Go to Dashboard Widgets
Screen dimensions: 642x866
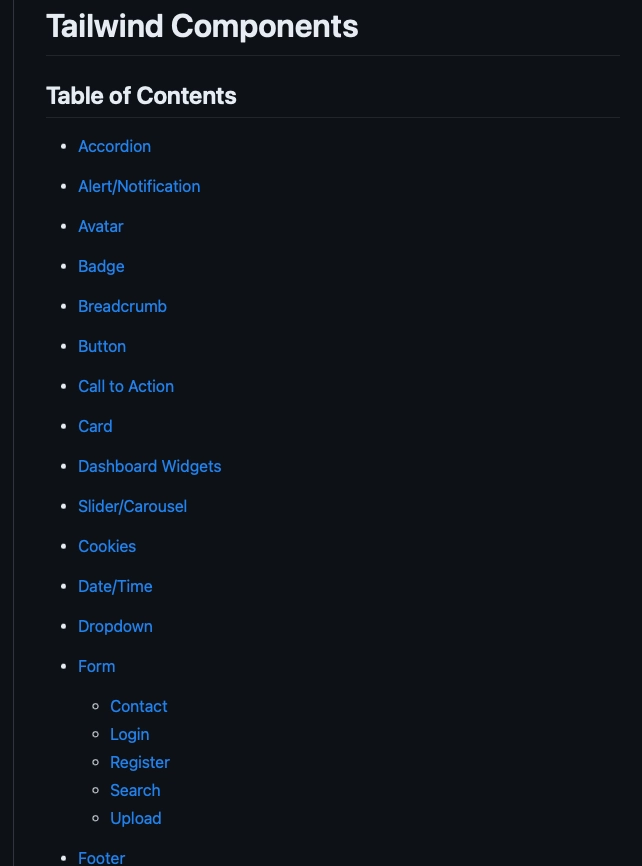(x=149, y=466)
